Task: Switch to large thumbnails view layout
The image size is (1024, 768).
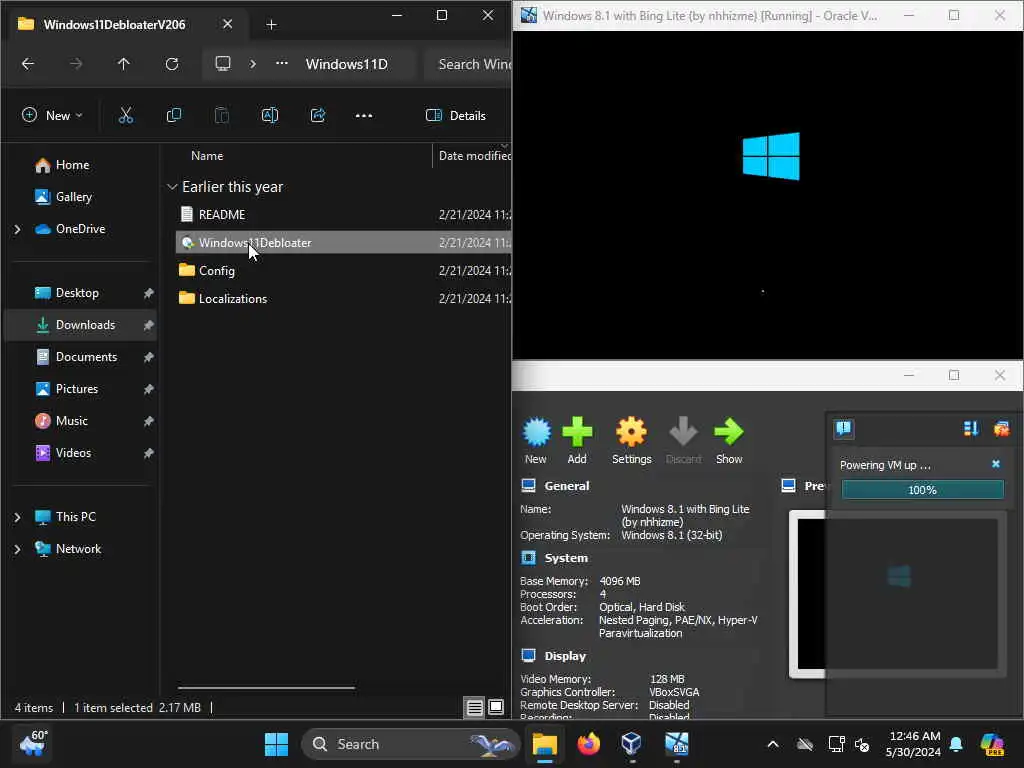Action: pos(496,707)
